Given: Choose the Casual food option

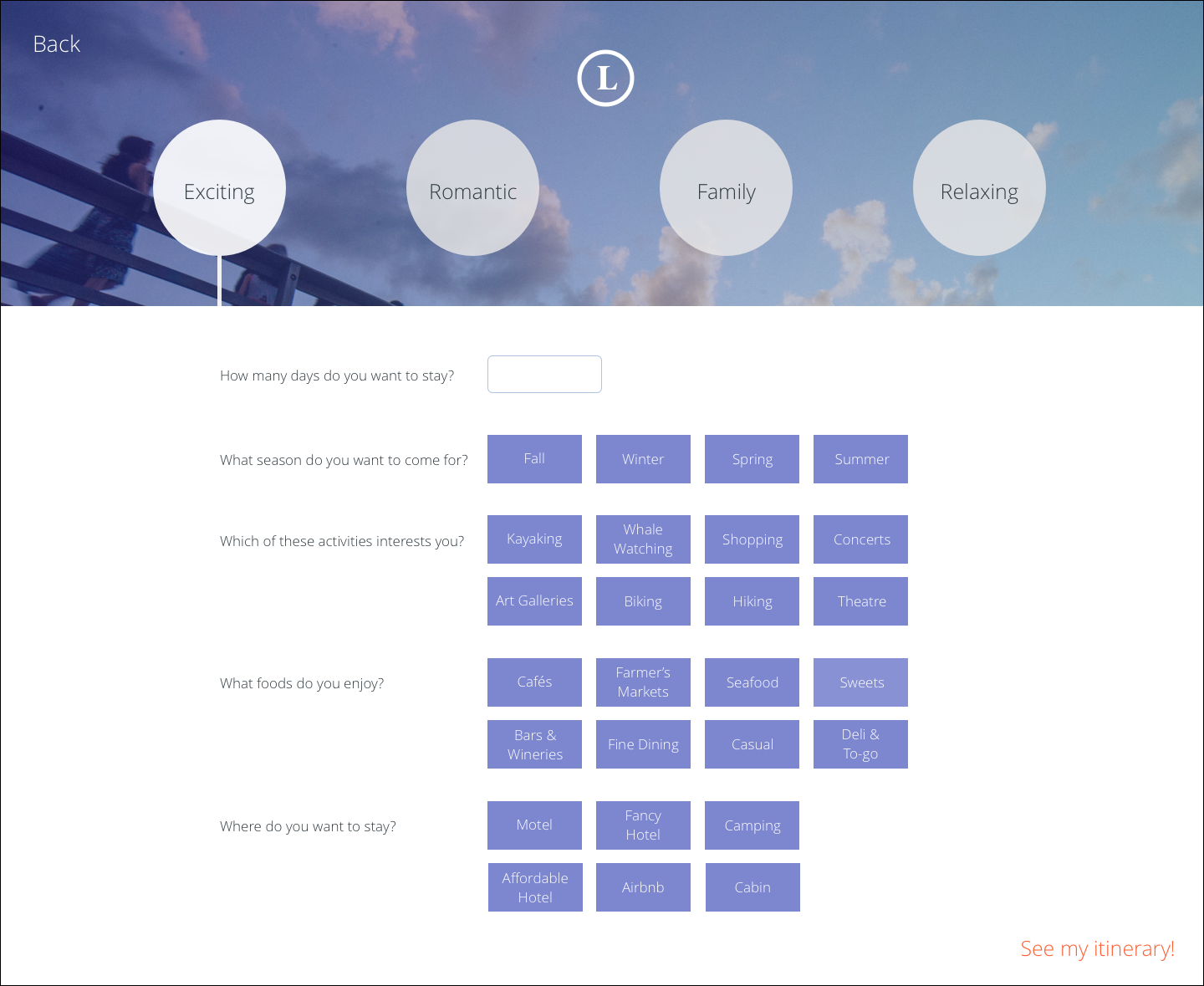Looking at the screenshot, I should click(x=752, y=744).
